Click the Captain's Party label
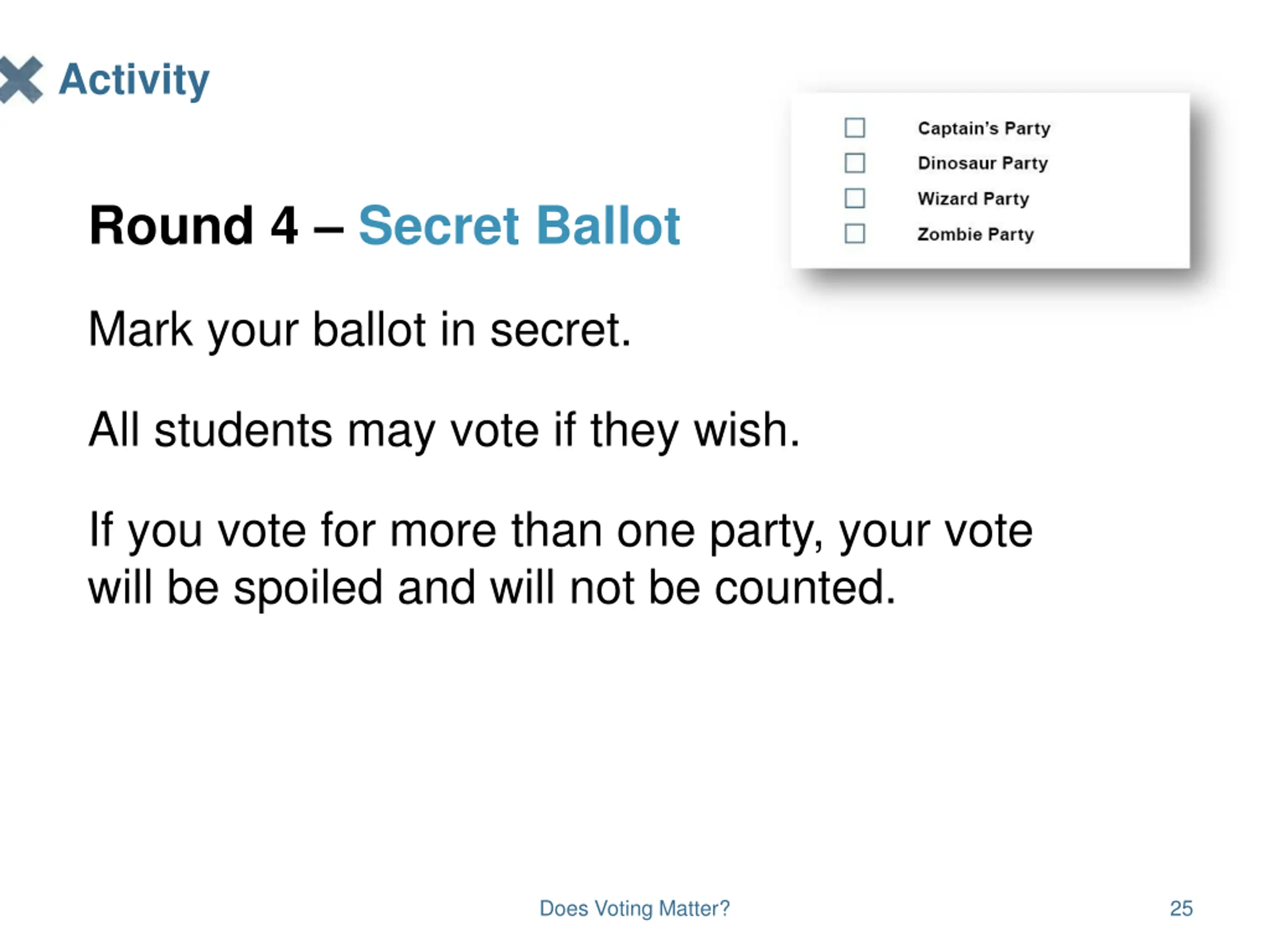Screen dimensions: 1270x952 984,128
